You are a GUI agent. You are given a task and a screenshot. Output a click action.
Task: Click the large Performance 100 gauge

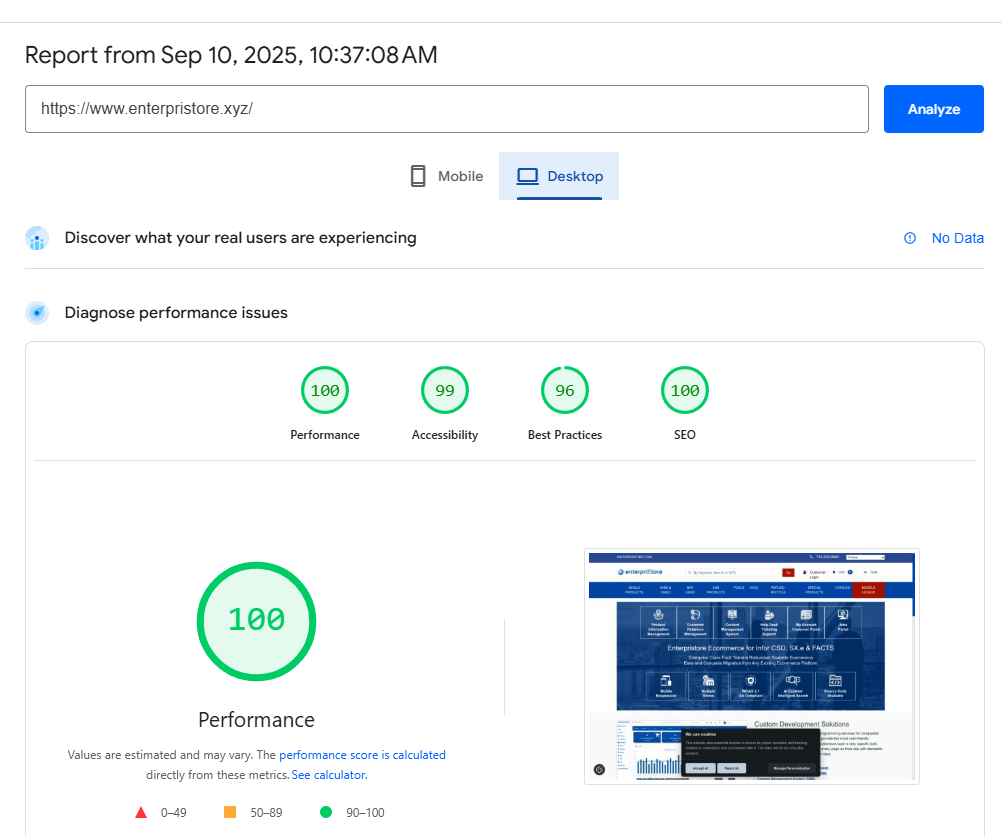(x=256, y=621)
